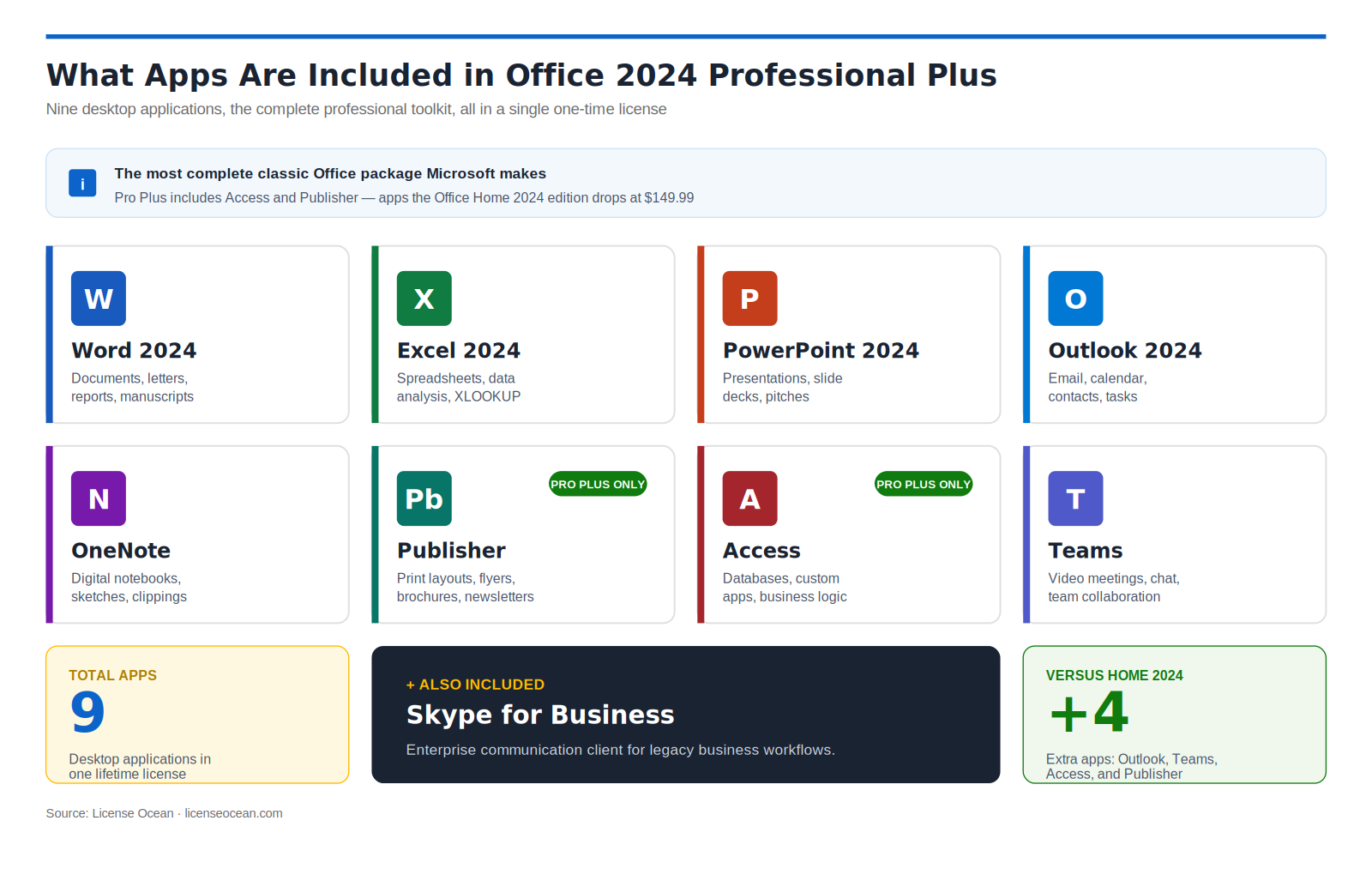Click 'Documents, letters, reports, manuscripts' description
The height and width of the screenshot is (869, 1372).
click(x=132, y=387)
